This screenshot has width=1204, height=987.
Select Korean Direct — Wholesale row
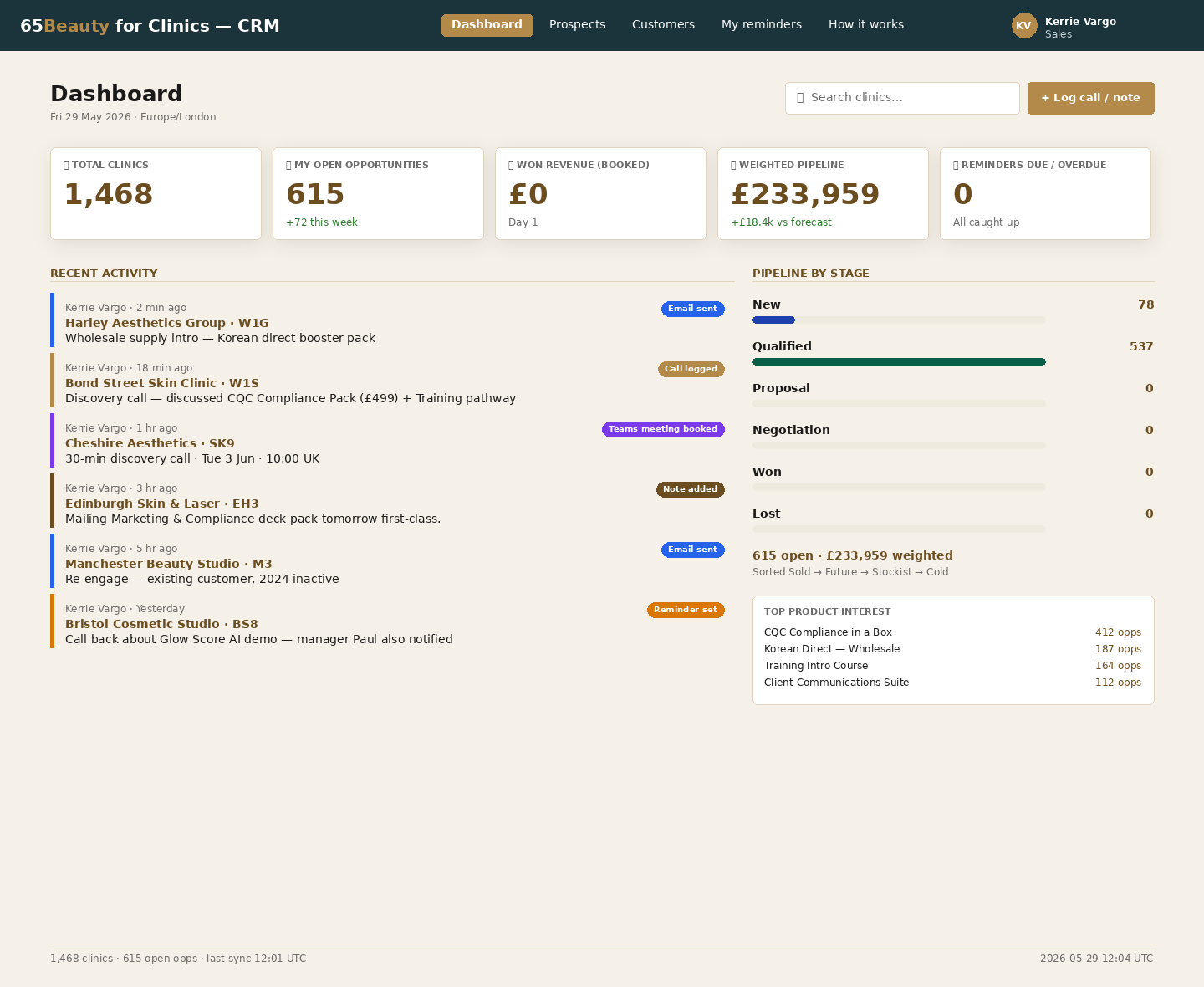pyautogui.click(x=952, y=649)
